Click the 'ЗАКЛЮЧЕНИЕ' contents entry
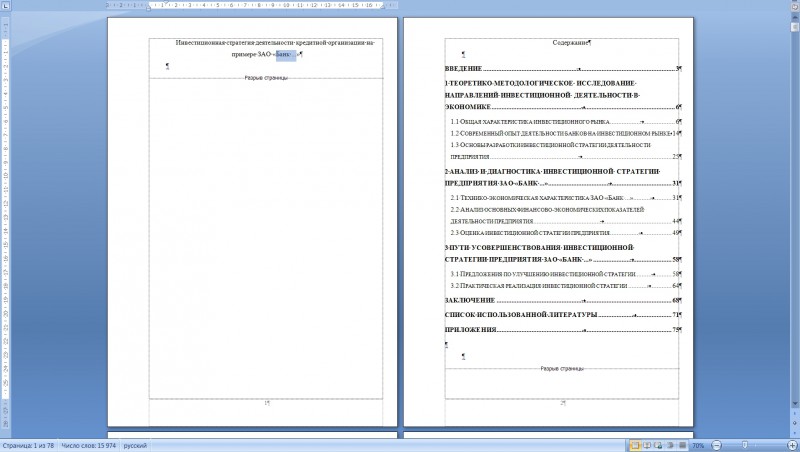This screenshot has width=800, height=452. pos(563,300)
